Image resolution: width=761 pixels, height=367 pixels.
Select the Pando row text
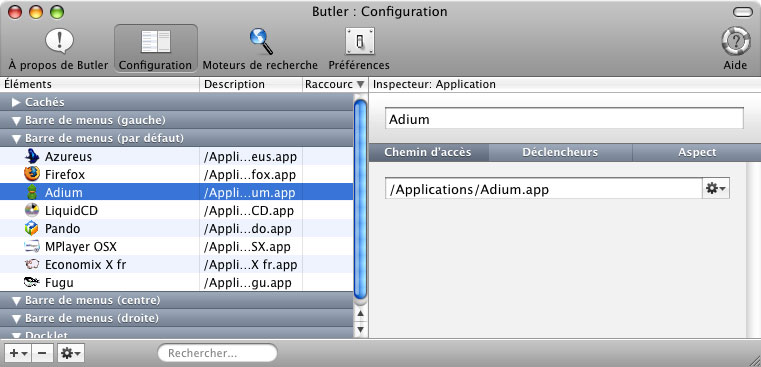pos(63,229)
